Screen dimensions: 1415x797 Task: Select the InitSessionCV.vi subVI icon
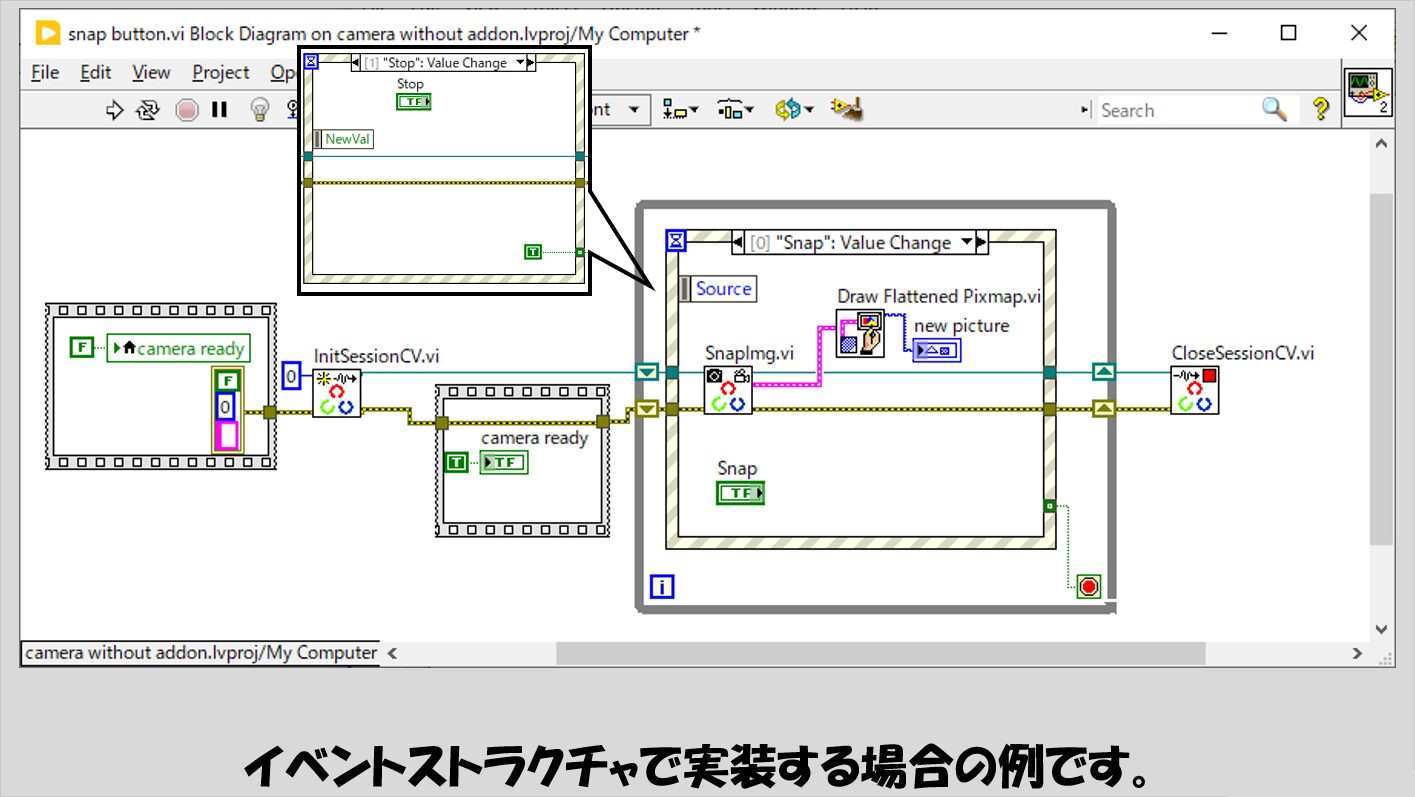click(x=337, y=392)
